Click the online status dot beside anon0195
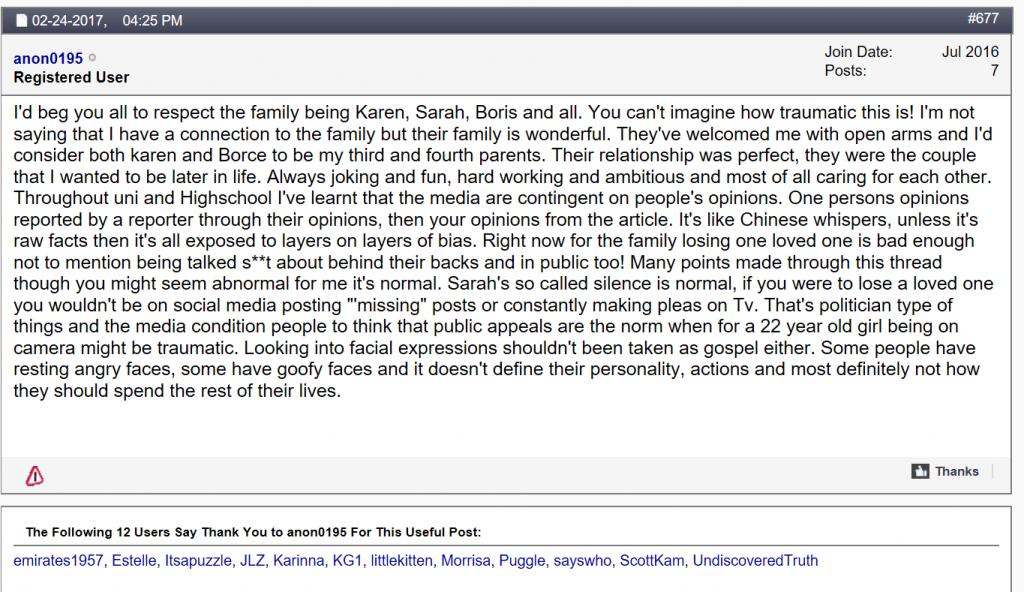 tap(93, 59)
